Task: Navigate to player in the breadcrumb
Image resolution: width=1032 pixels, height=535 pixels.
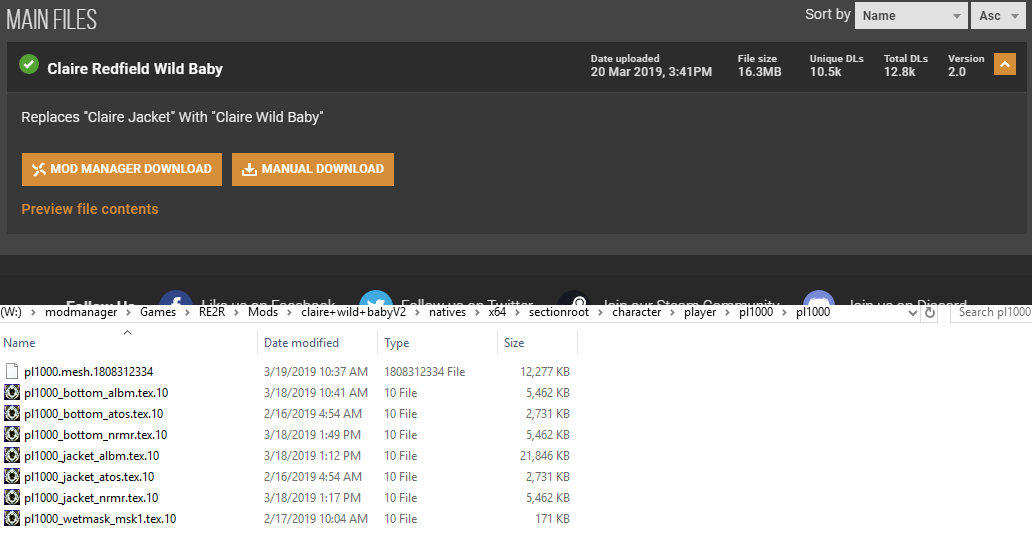Action: click(x=700, y=312)
